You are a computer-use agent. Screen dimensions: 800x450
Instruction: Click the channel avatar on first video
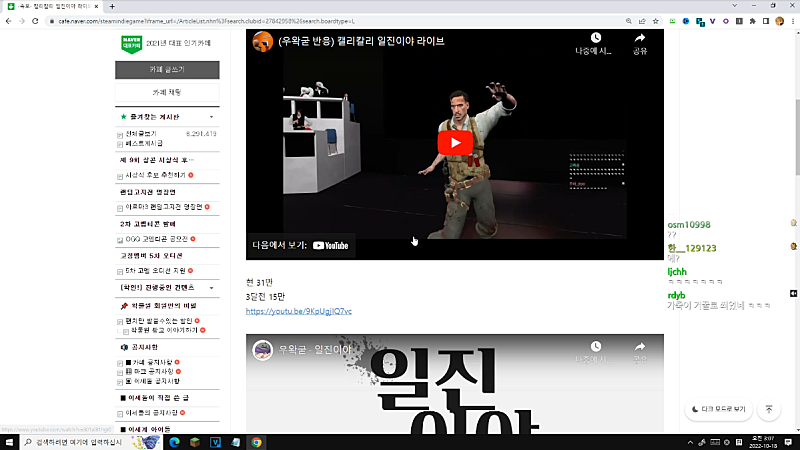[262, 41]
